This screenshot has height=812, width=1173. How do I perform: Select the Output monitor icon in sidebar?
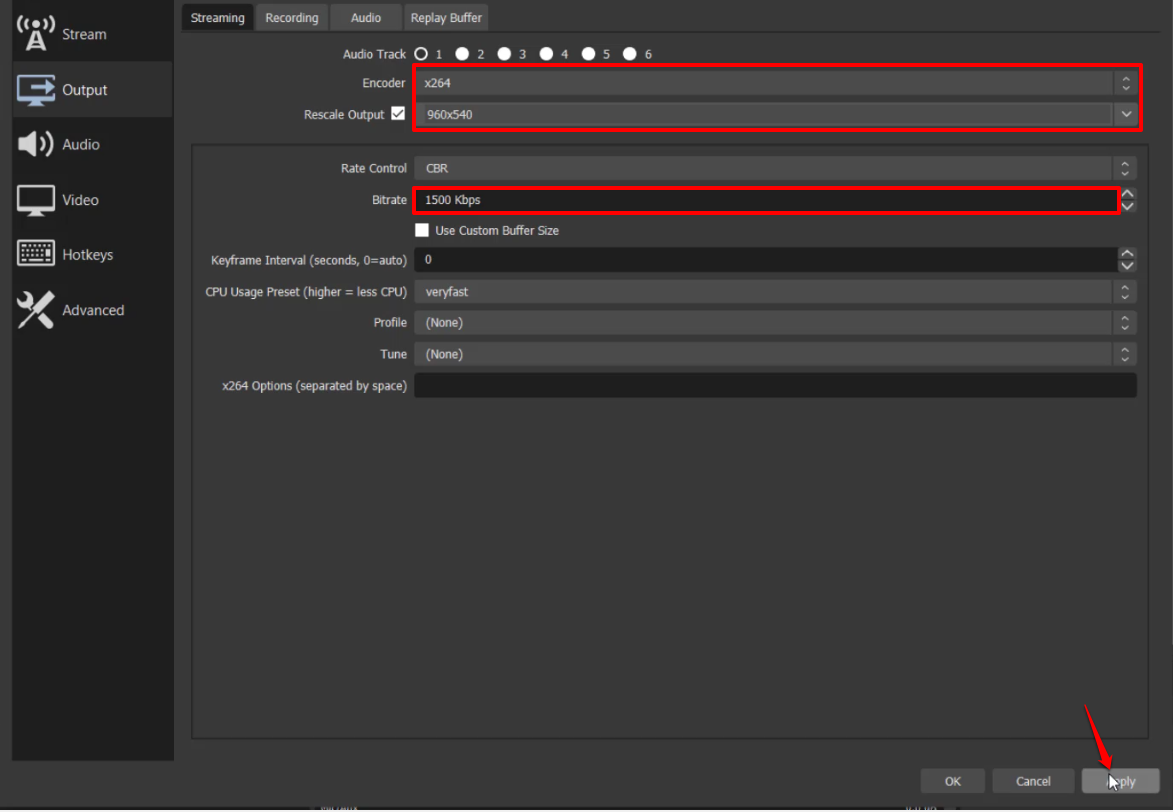pos(36,89)
